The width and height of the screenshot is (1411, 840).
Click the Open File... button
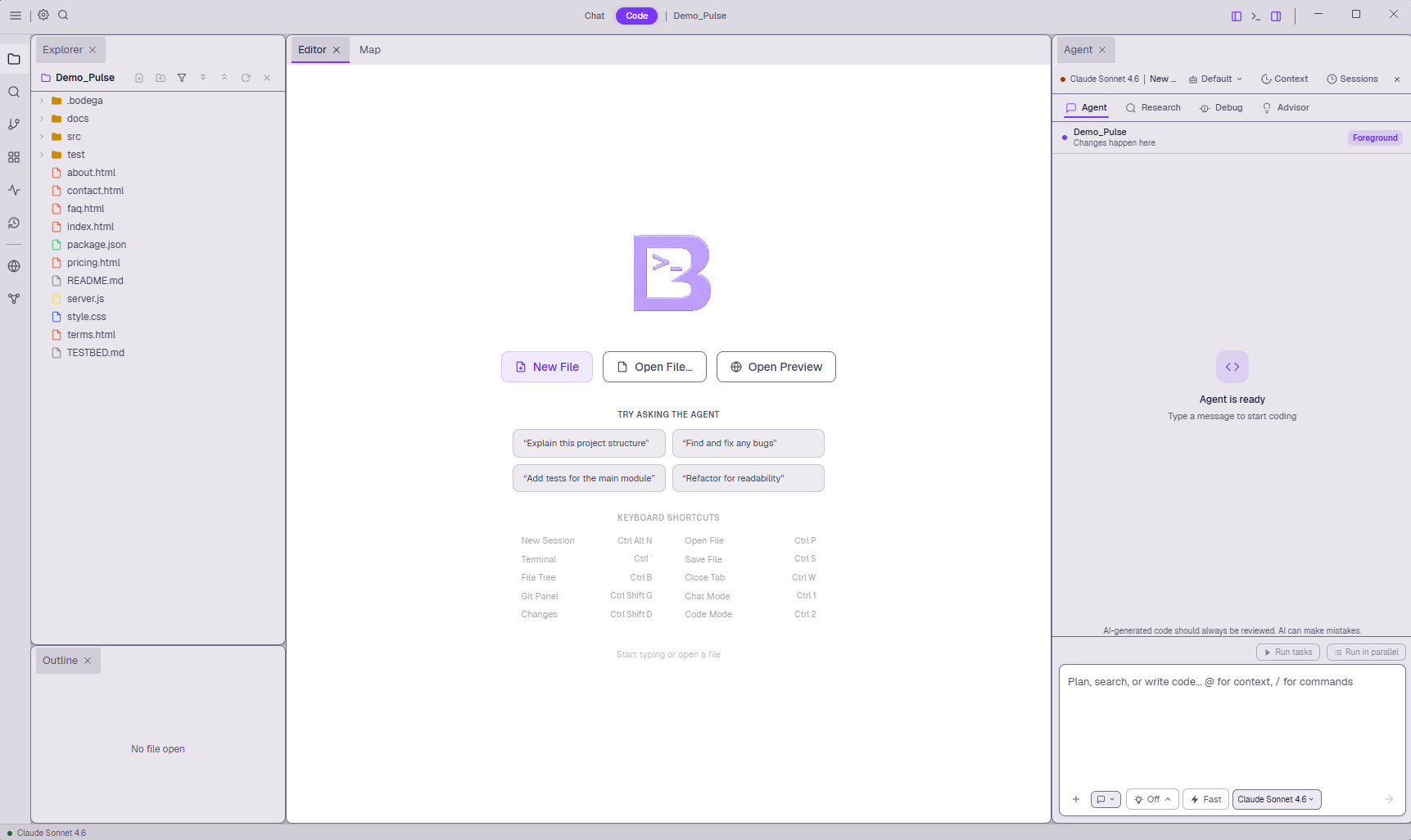tap(654, 367)
